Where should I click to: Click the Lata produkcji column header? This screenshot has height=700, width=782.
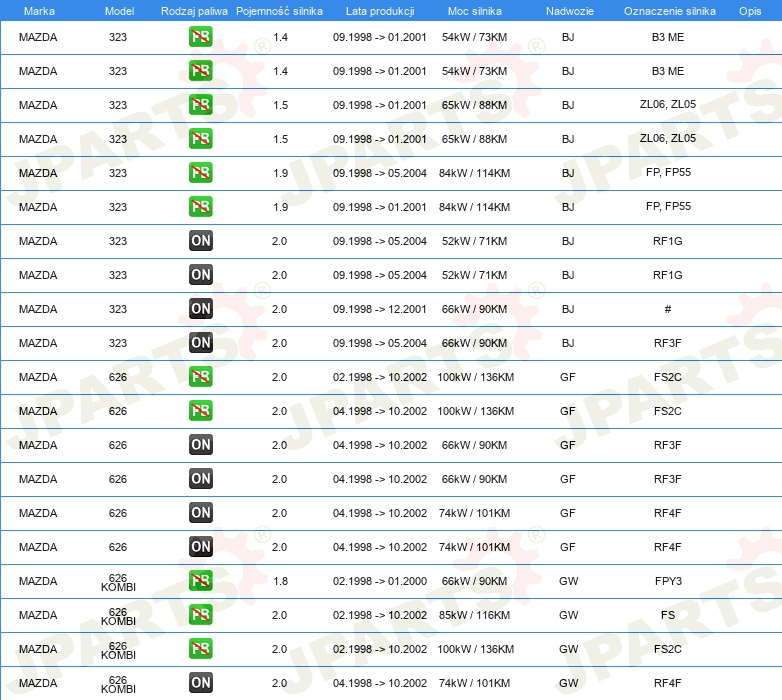click(x=380, y=11)
